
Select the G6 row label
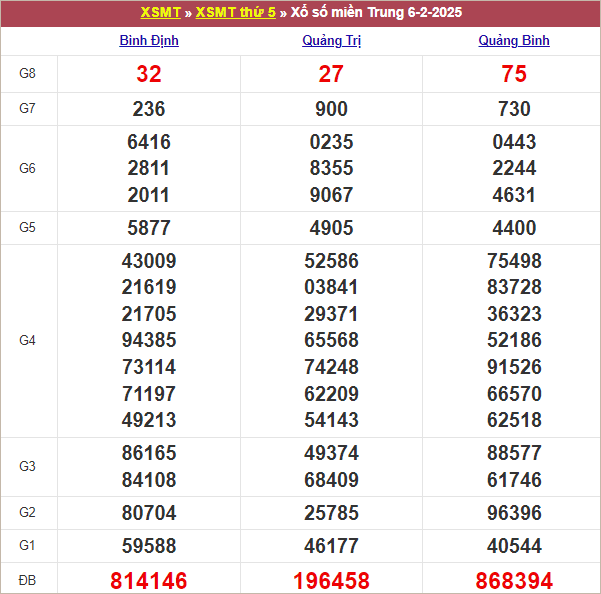point(27,168)
